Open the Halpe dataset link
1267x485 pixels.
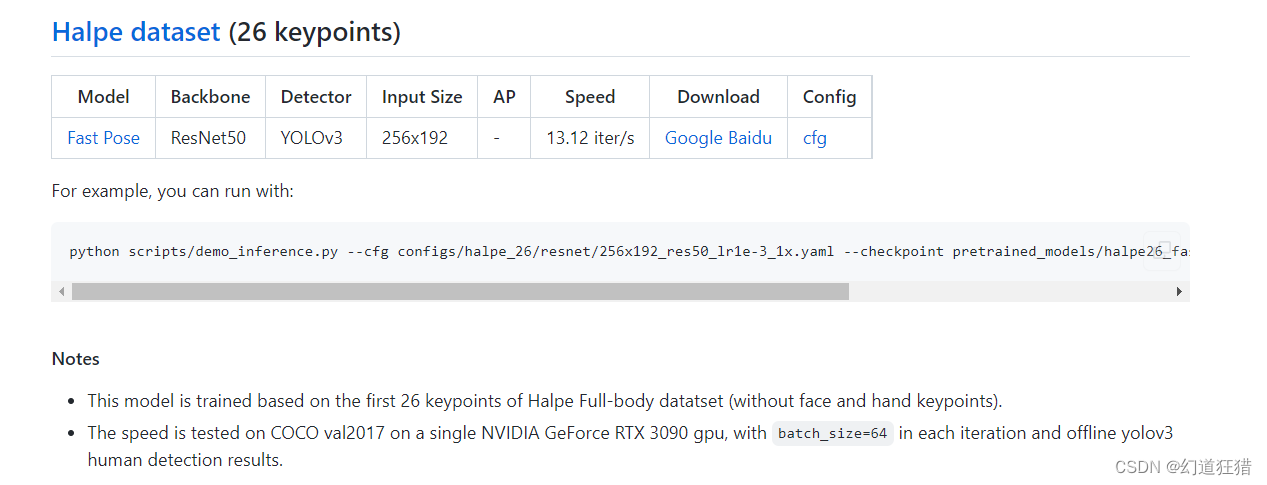(x=136, y=32)
